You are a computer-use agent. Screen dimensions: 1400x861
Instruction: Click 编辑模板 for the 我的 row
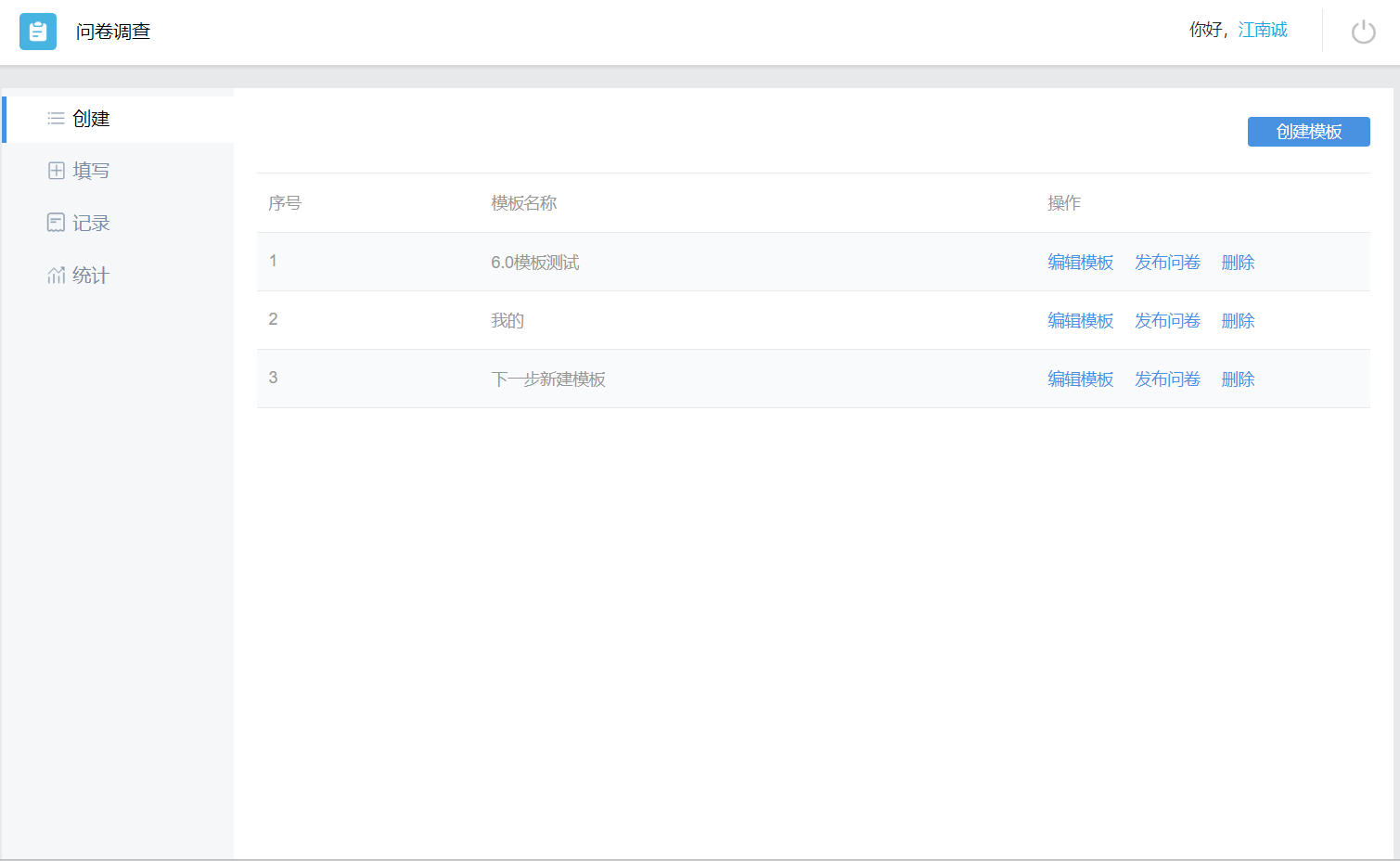click(x=1080, y=321)
